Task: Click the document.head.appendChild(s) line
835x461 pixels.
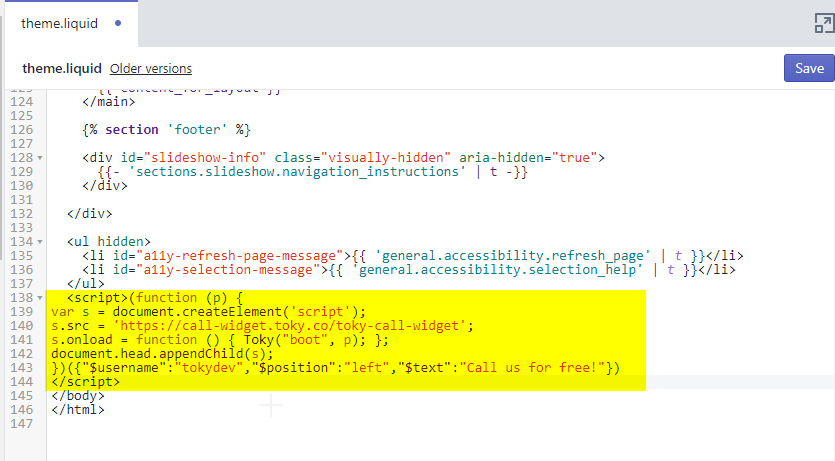Action: click(x=162, y=353)
